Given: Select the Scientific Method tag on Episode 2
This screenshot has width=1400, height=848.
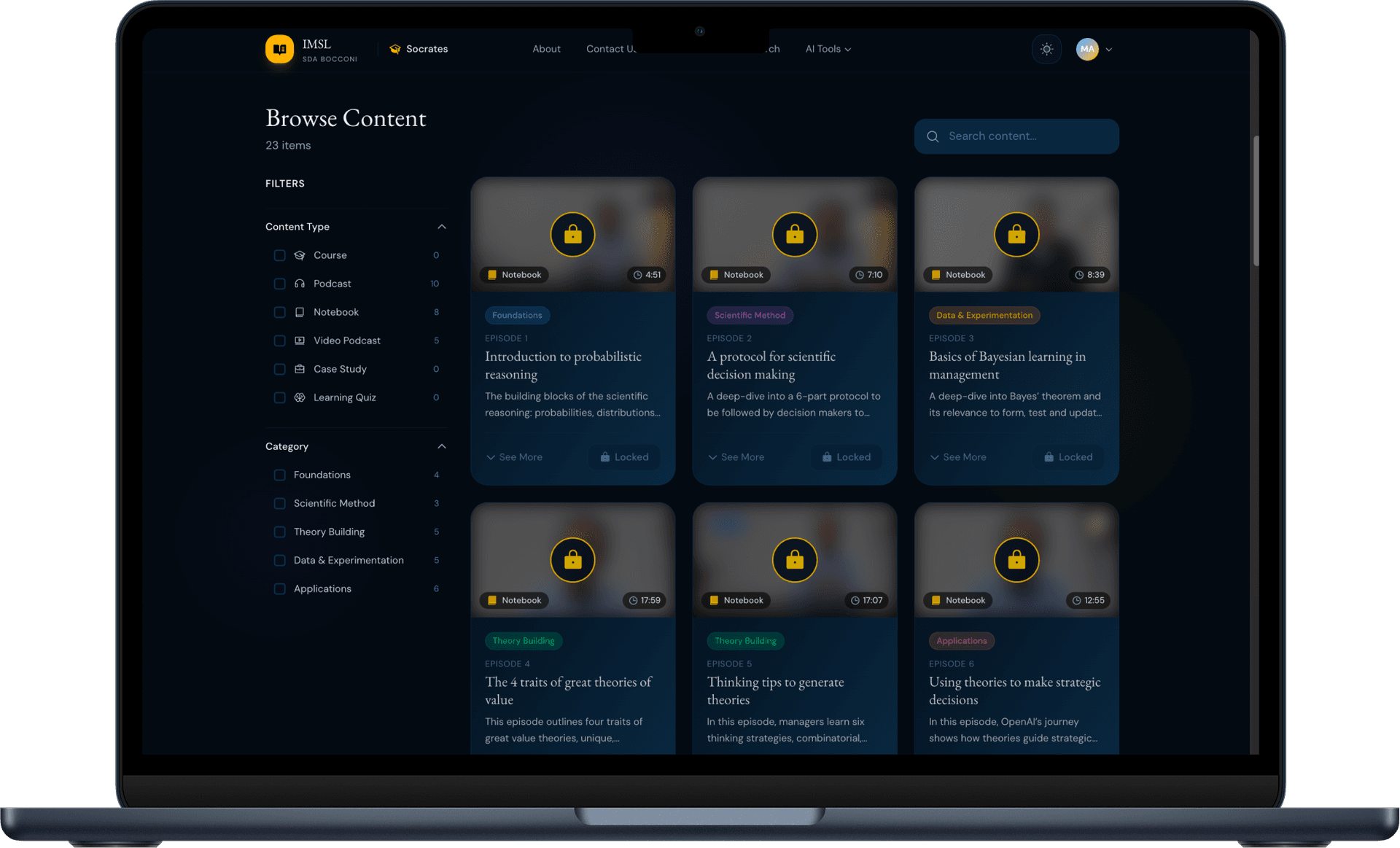Looking at the screenshot, I should [x=750, y=315].
